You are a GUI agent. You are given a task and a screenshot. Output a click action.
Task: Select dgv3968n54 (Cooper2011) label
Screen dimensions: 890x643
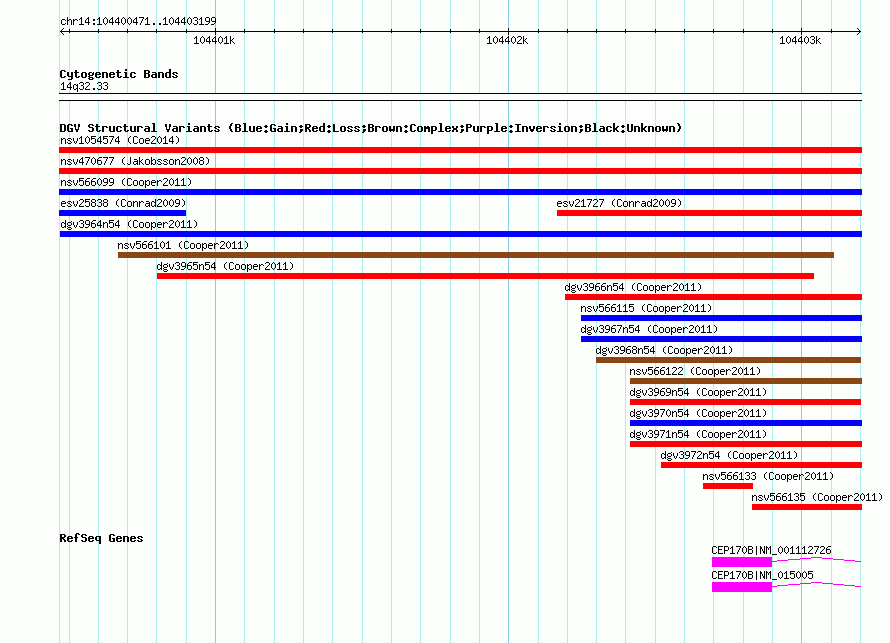(x=664, y=350)
